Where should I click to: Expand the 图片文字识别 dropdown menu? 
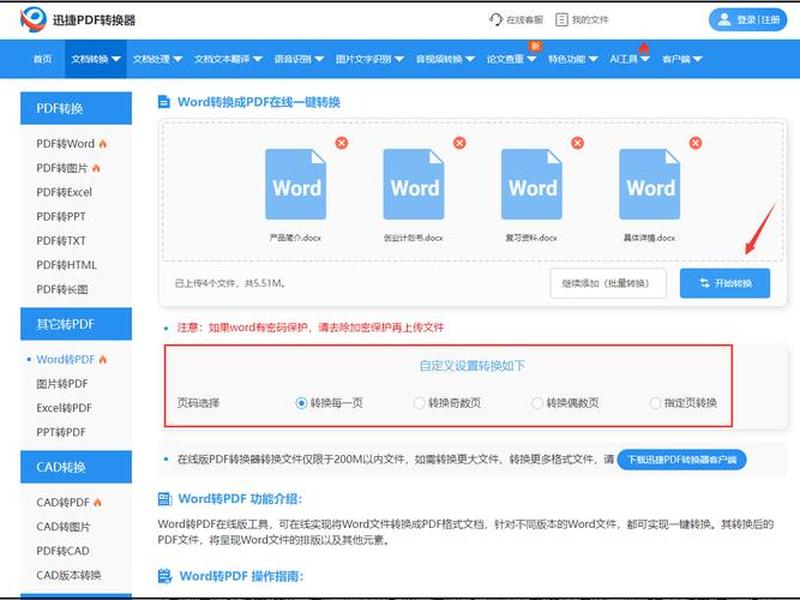(x=369, y=59)
